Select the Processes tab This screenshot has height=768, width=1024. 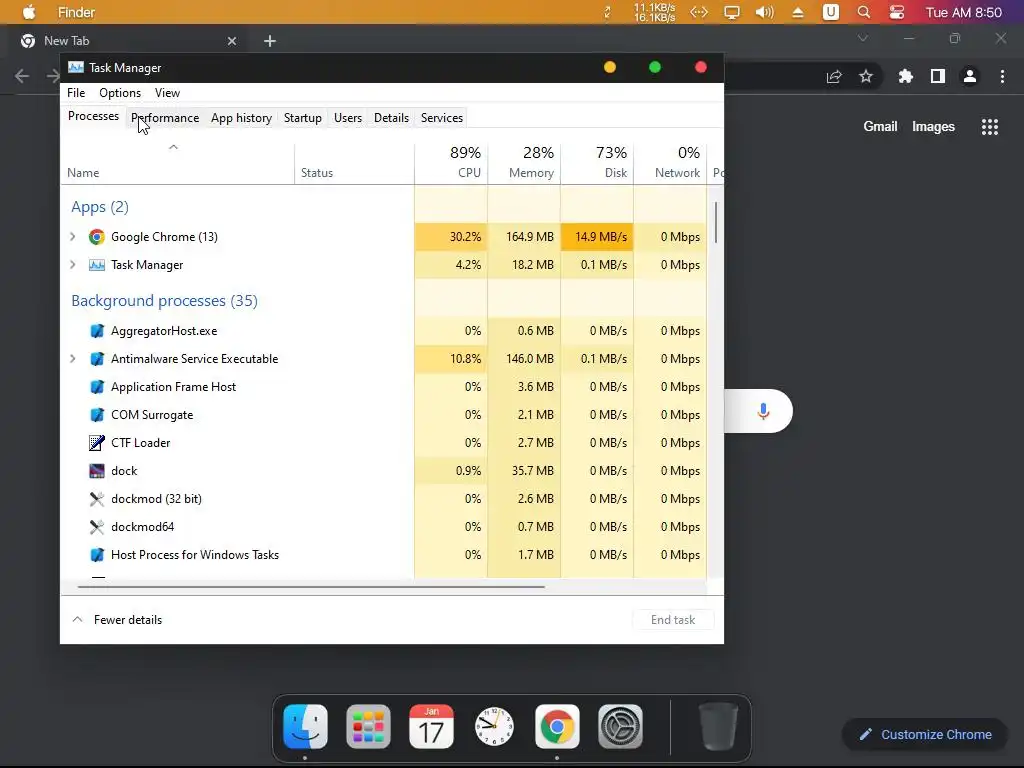tap(93, 116)
